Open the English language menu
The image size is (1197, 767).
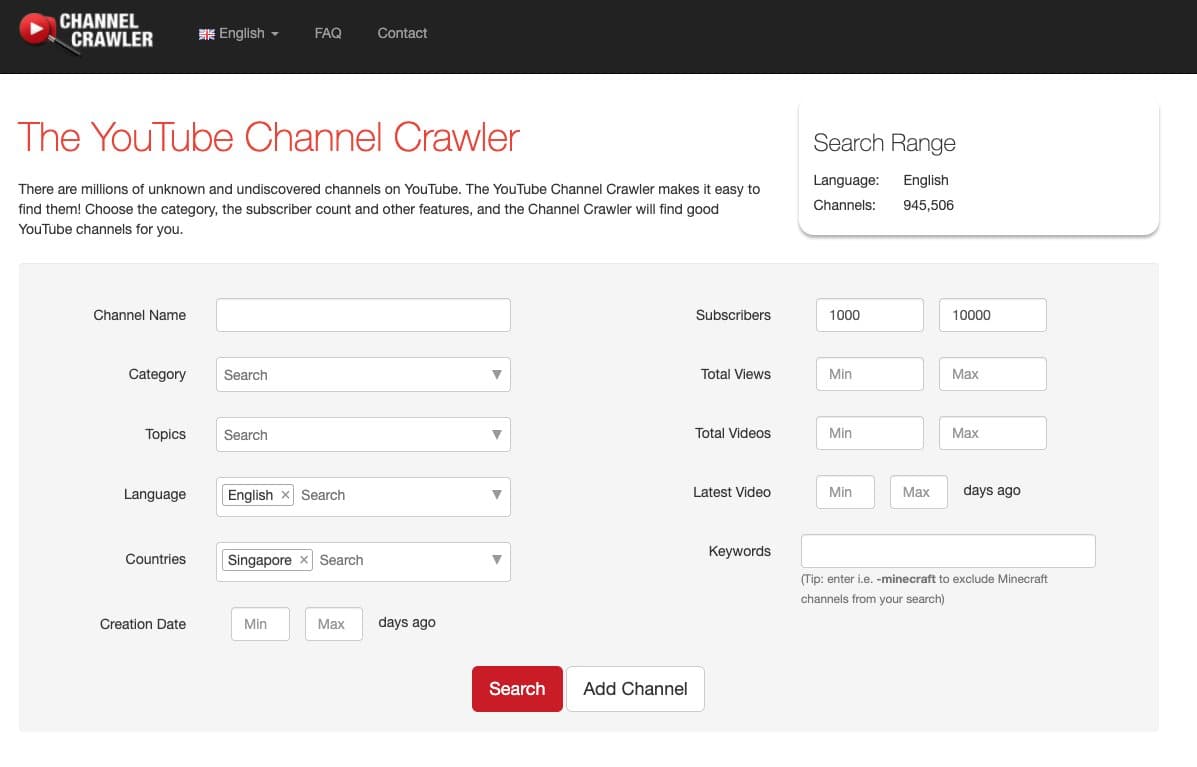click(240, 33)
